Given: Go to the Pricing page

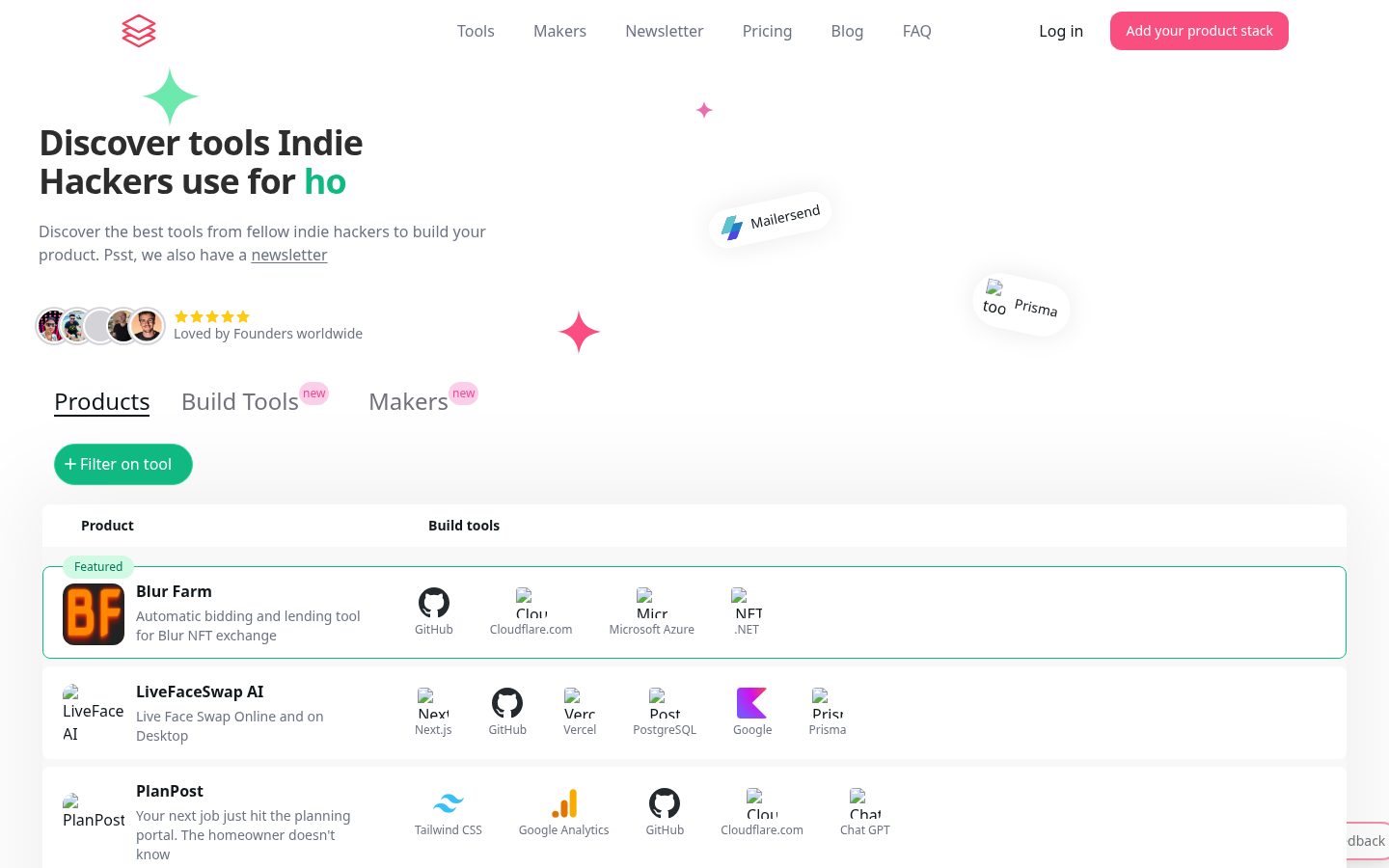Looking at the screenshot, I should coord(767,31).
